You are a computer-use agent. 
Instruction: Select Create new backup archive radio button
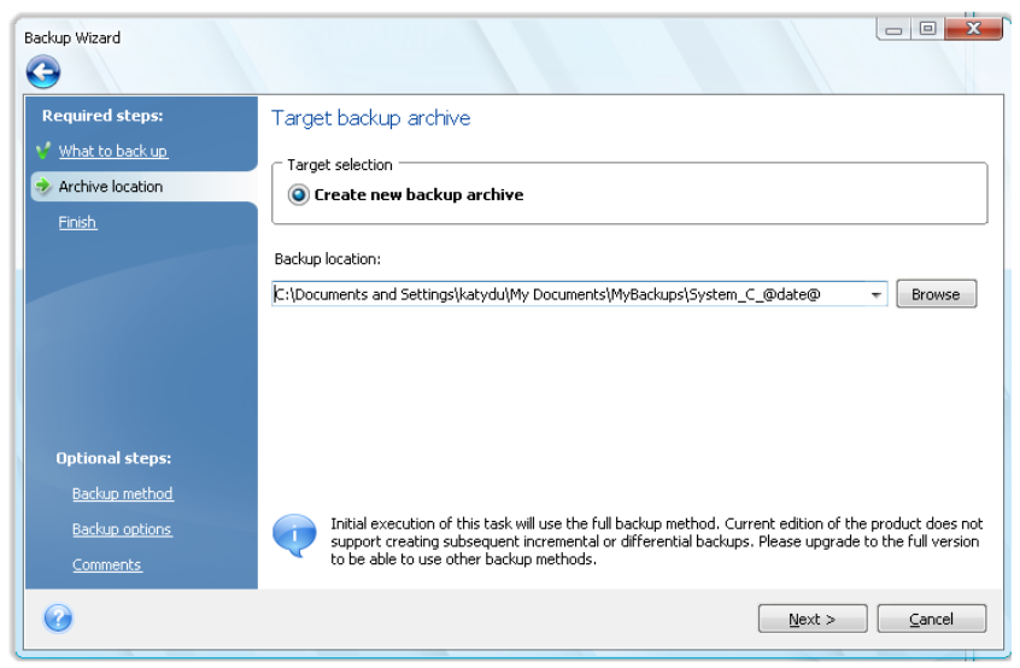click(x=299, y=194)
